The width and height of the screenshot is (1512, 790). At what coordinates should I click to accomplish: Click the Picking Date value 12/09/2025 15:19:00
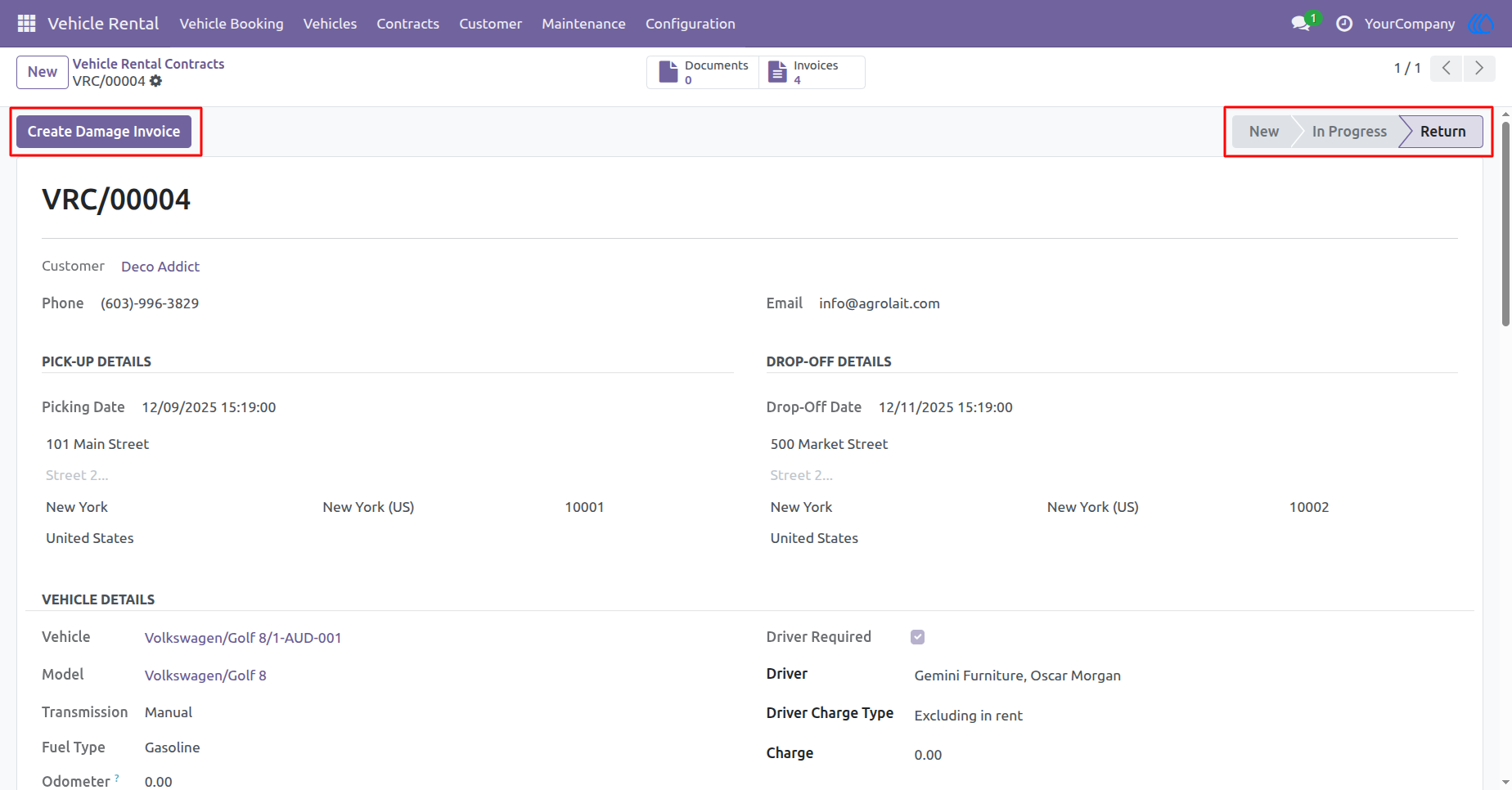pyautogui.click(x=209, y=407)
